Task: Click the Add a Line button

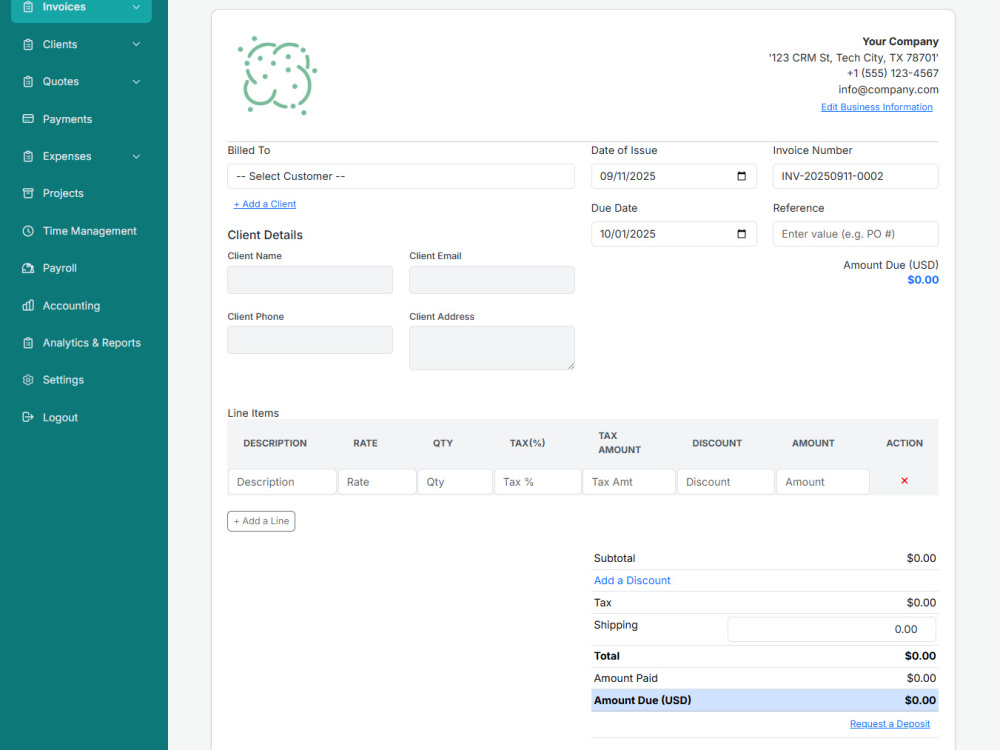Action: tap(261, 521)
